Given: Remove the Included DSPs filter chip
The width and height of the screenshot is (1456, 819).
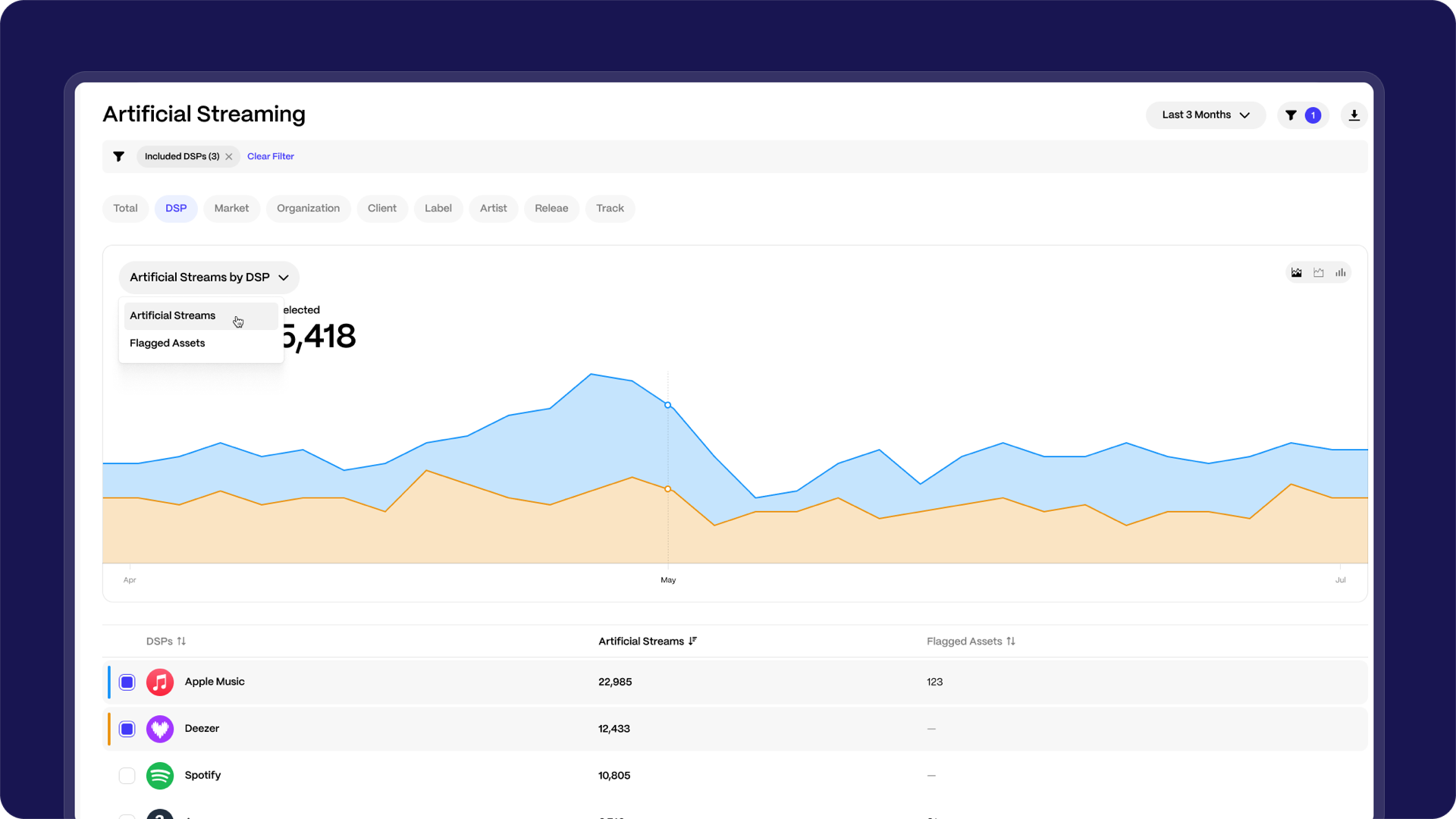Looking at the screenshot, I should (229, 157).
